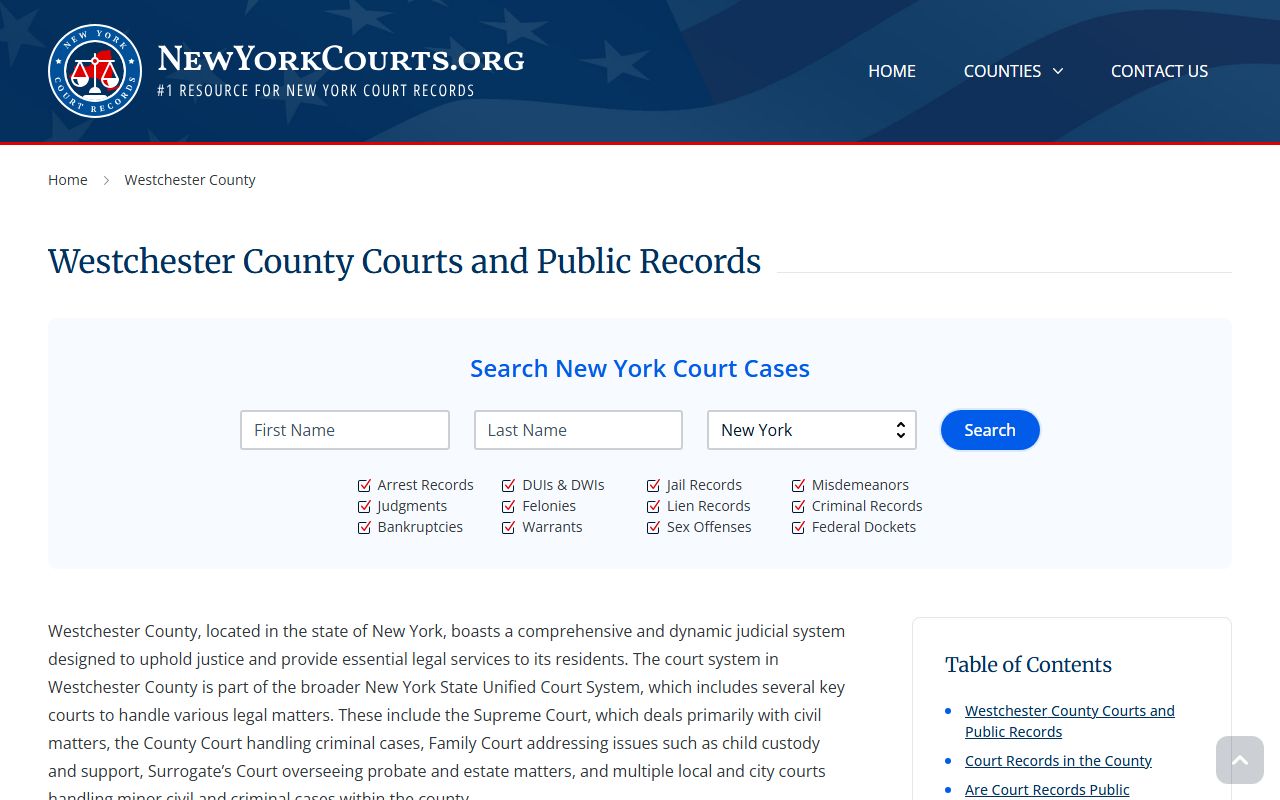The height and width of the screenshot is (800, 1280).
Task: Open Westchester County Courts and Public Records link
Action: point(1070,721)
